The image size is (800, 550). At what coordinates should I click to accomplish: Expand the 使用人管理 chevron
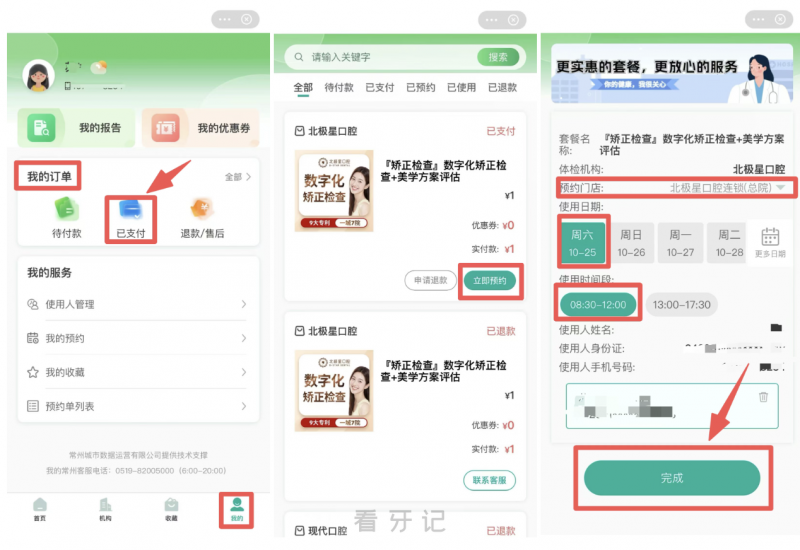tap(244, 304)
